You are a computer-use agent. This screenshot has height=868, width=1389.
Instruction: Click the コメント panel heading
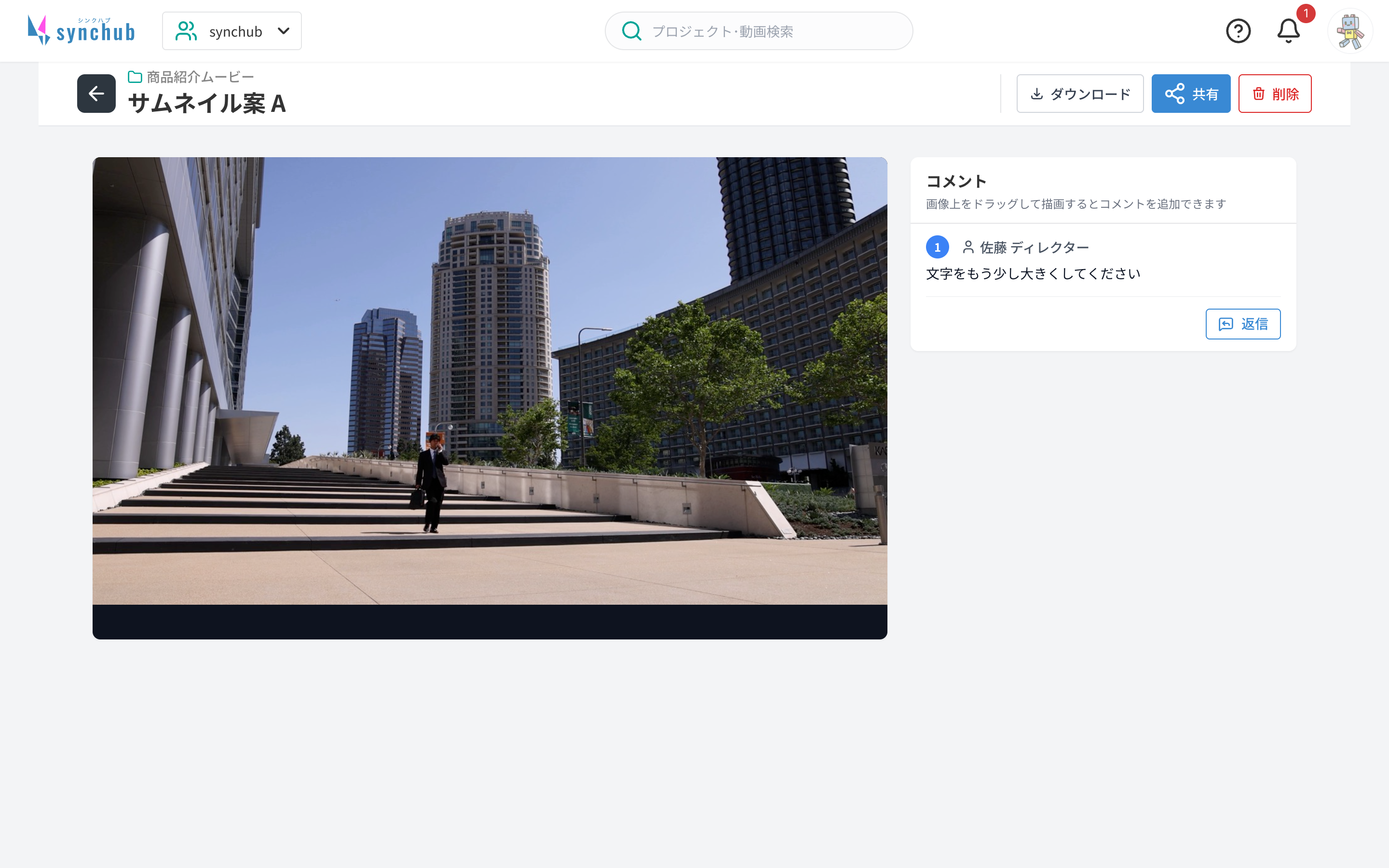956,181
